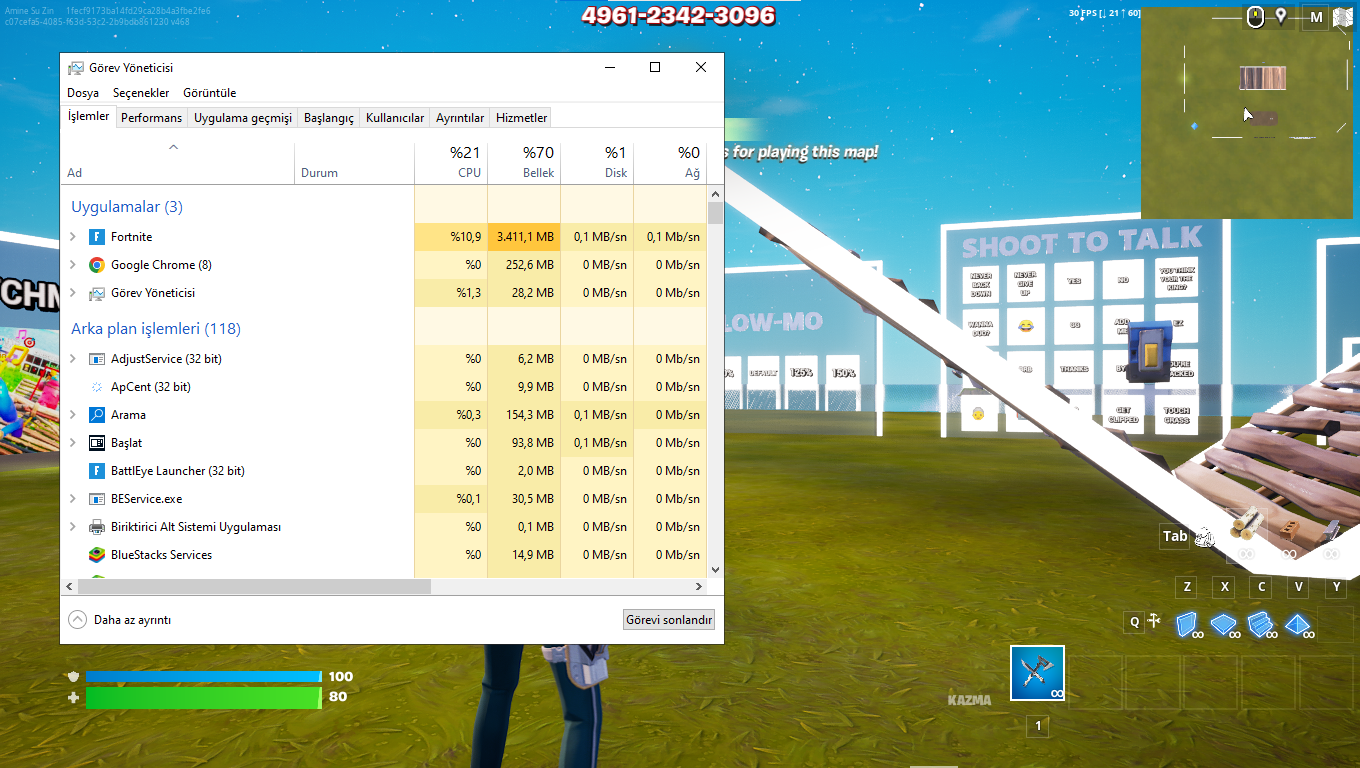1360x768 pixels.
Task: Click the wood material icon in Fortnite
Action: click(1246, 521)
